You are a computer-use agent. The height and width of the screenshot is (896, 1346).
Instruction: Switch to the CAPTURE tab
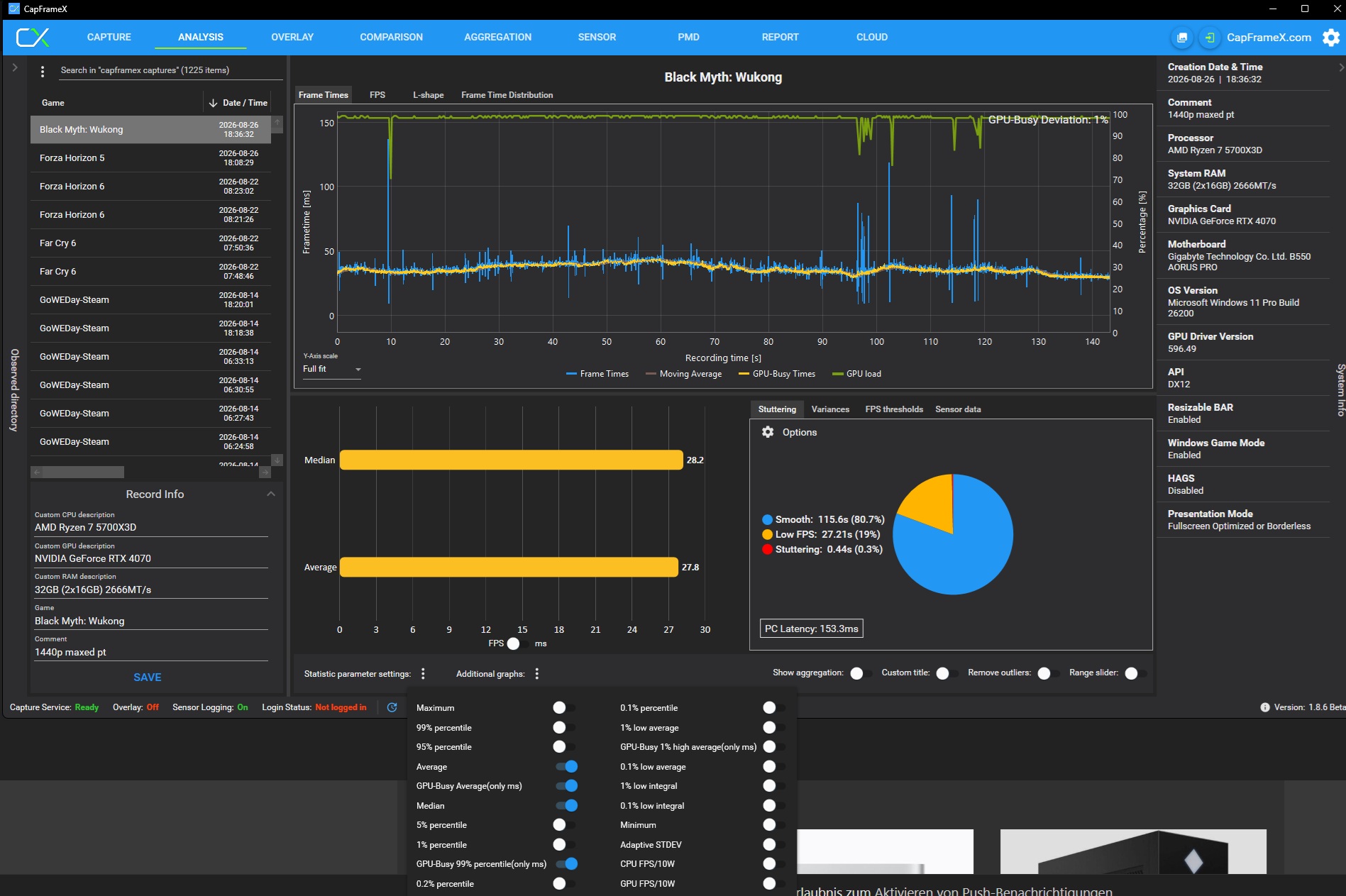tap(109, 37)
